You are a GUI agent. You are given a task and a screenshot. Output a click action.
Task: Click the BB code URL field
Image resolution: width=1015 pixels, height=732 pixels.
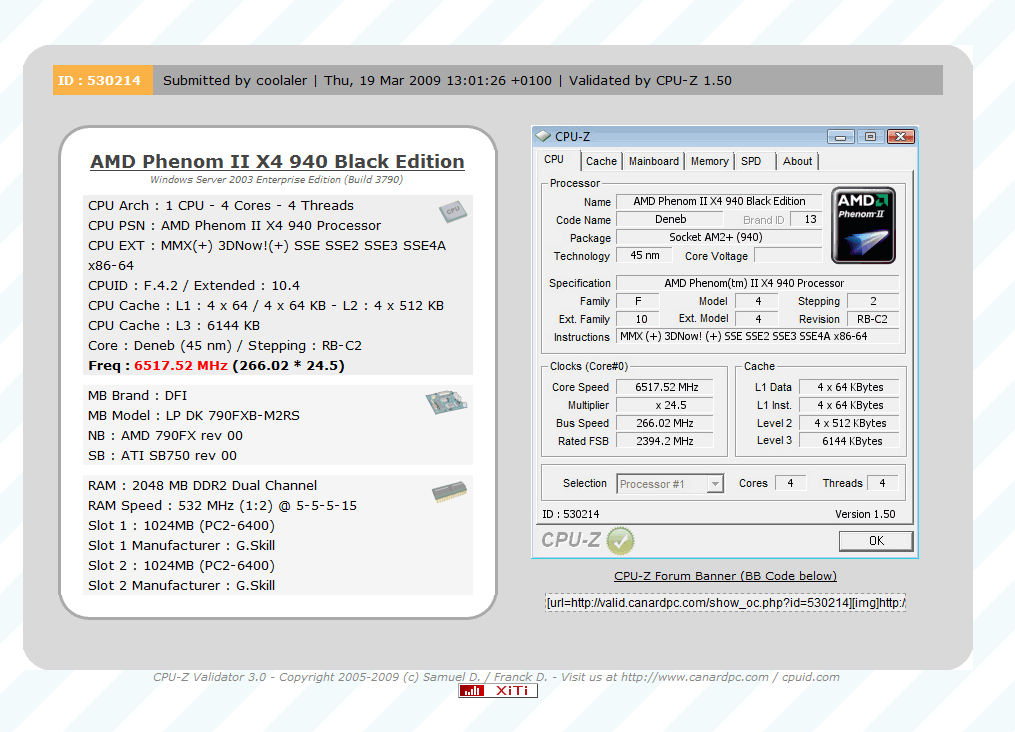pos(725,603)
